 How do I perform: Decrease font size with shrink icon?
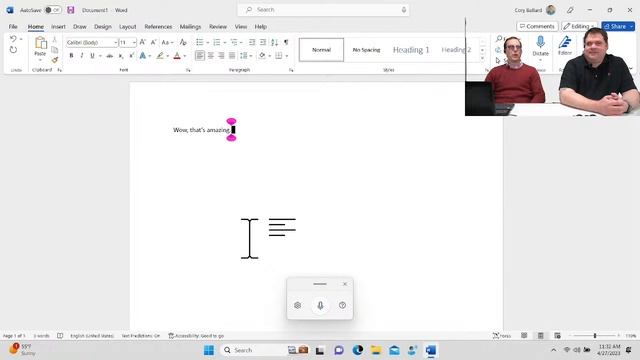153,42
